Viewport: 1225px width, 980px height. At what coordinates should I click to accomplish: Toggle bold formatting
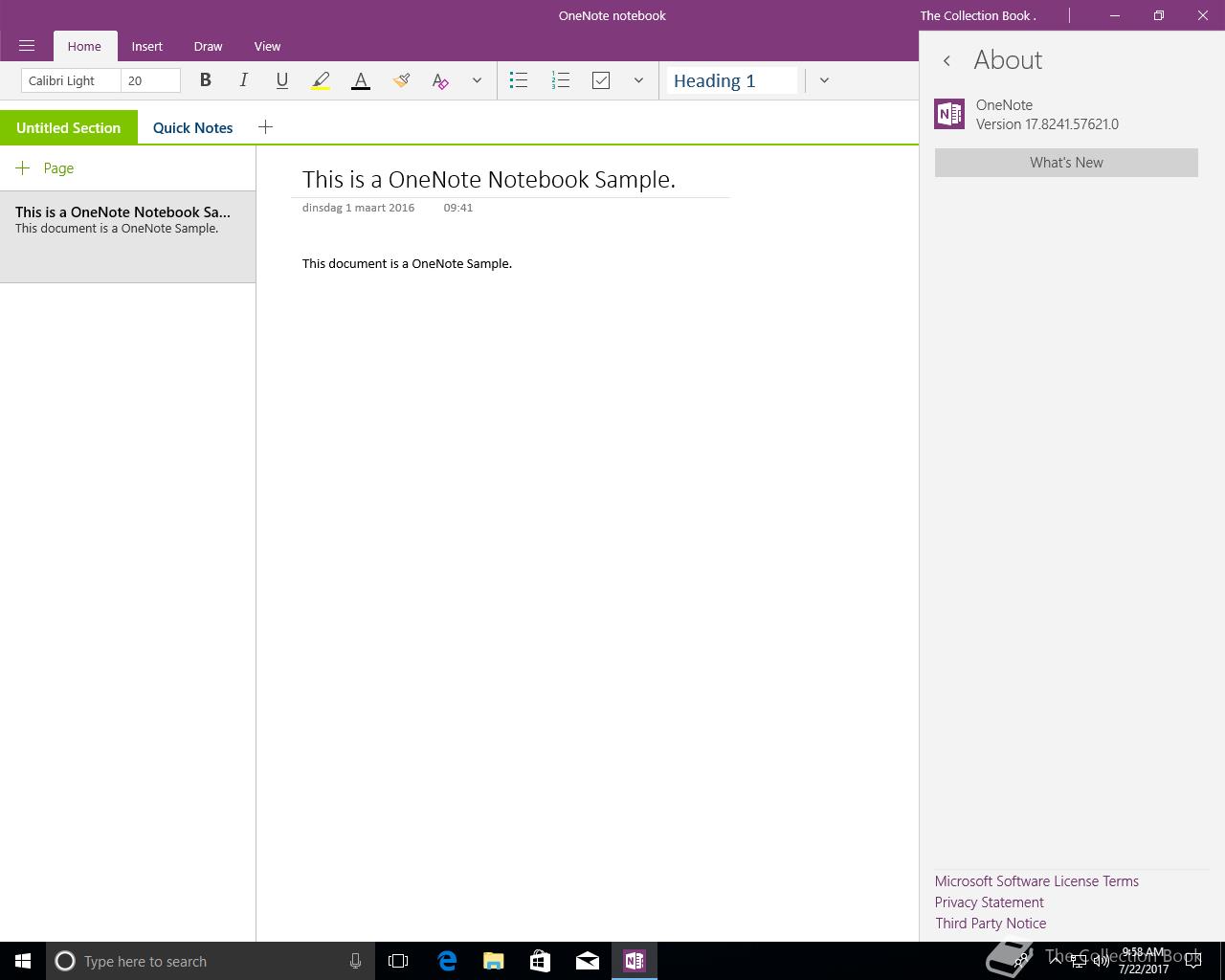[x=205, y=80]
